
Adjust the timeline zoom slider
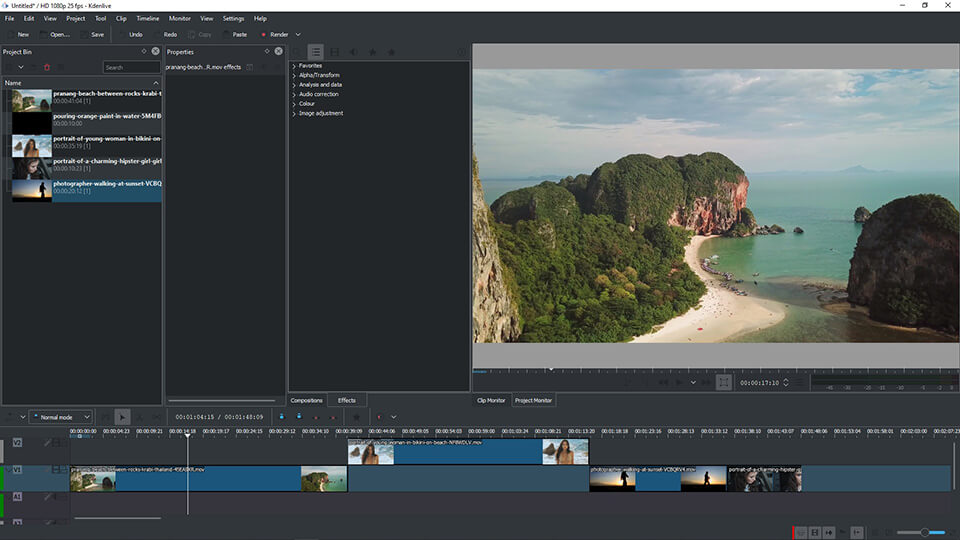click(924, 532)
